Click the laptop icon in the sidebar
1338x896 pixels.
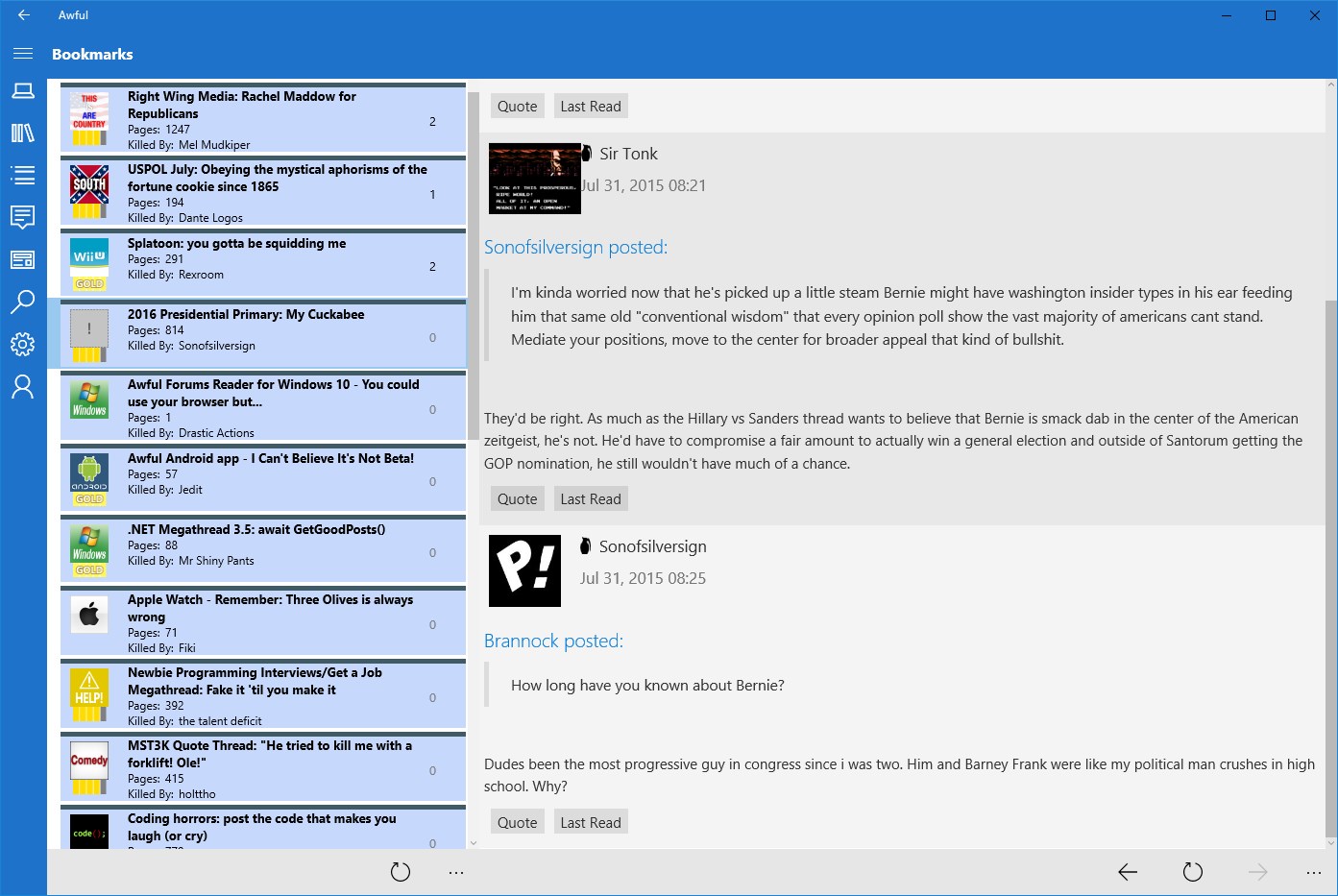[x=23, y=91]
